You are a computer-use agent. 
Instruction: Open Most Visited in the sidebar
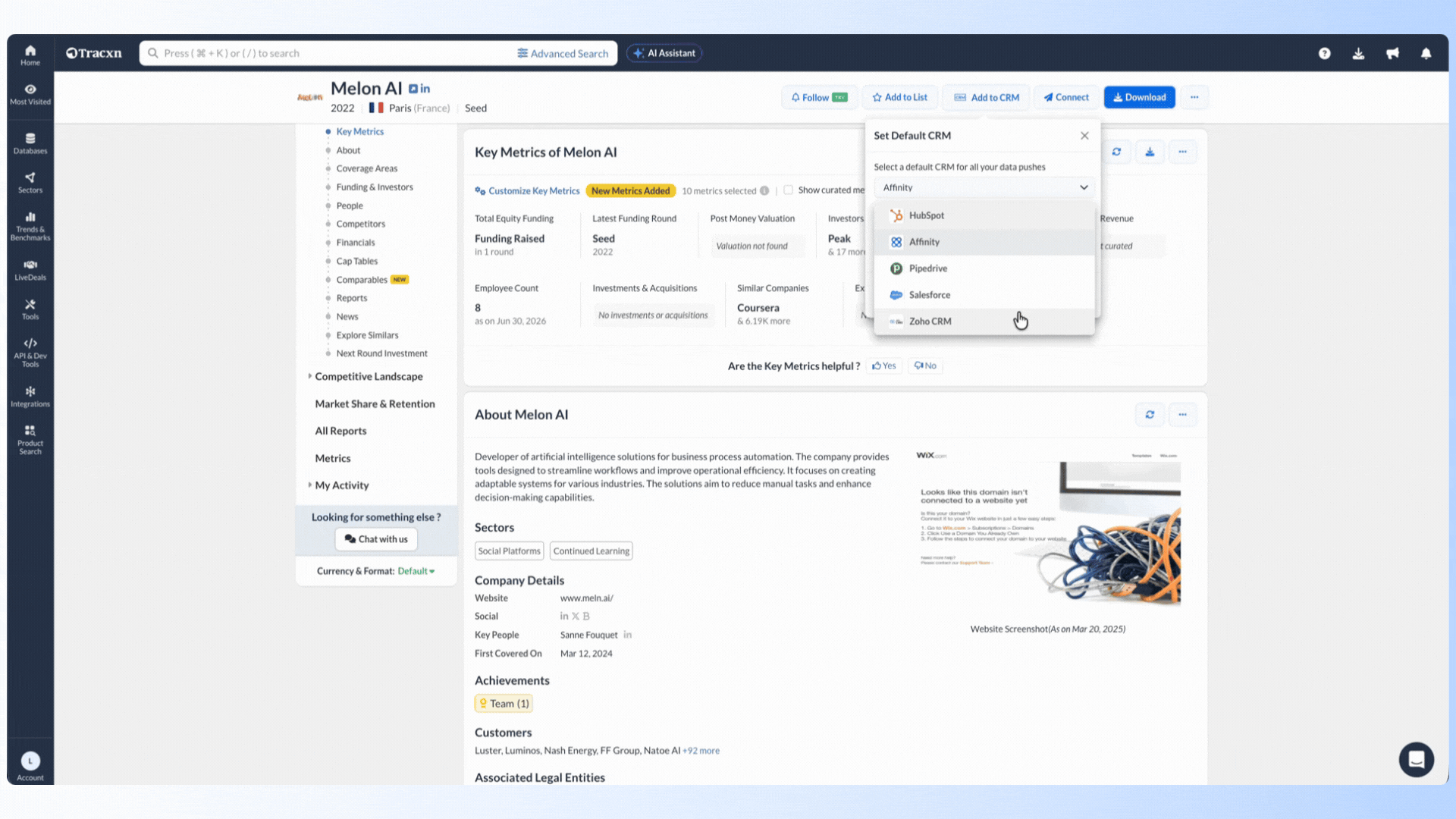[x=30, y=94]
